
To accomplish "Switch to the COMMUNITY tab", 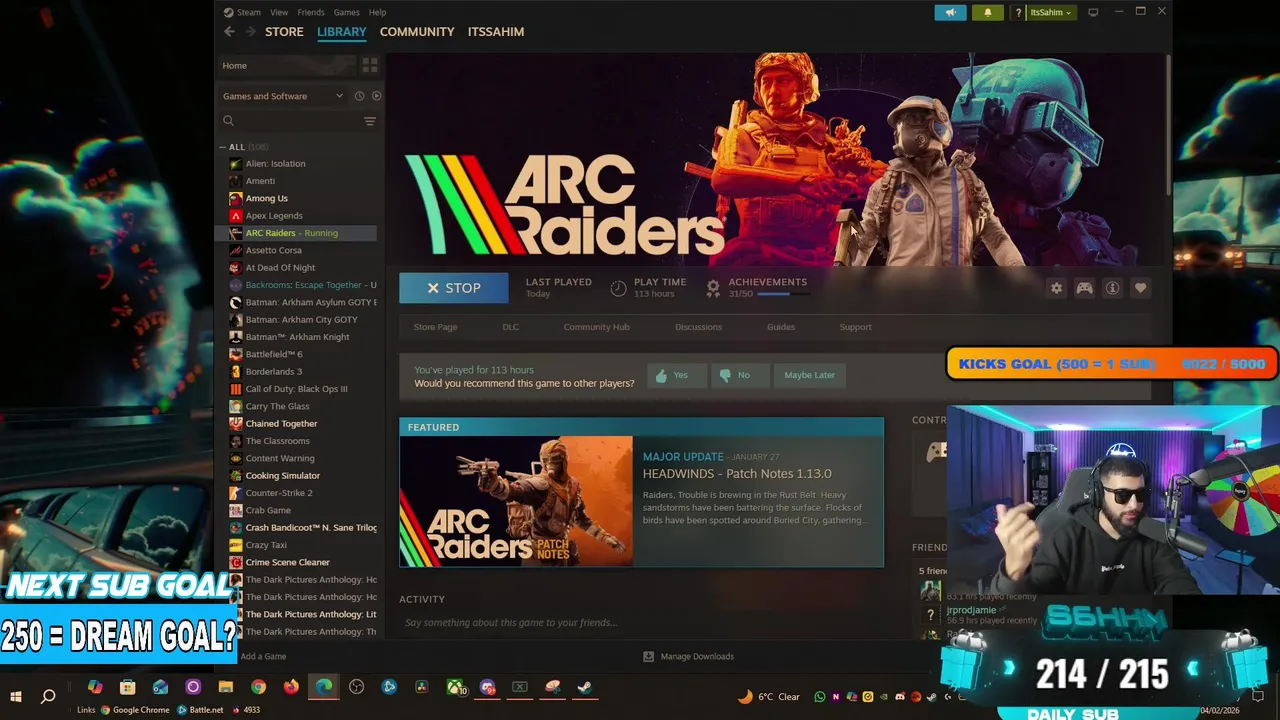I will point(417,32).
